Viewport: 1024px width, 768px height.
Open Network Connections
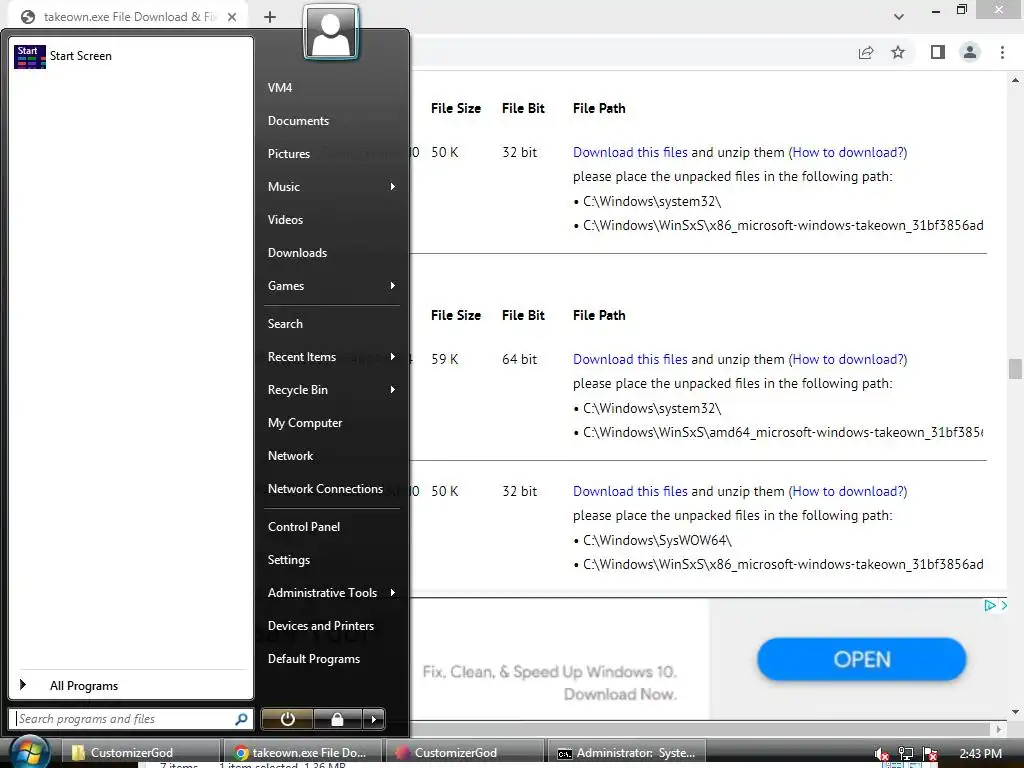[x=325, y=488]
